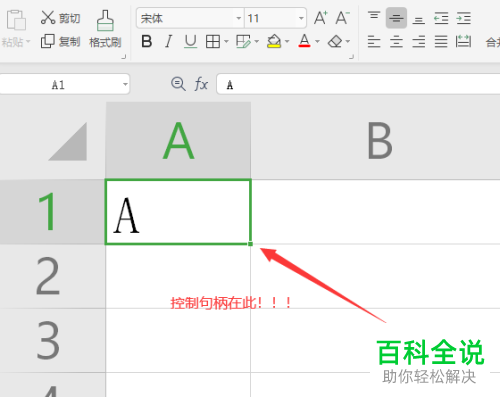Align text right horizontally
Viewport: 500px width, 397px height.
pyautogui.click(x=418, y=42)
